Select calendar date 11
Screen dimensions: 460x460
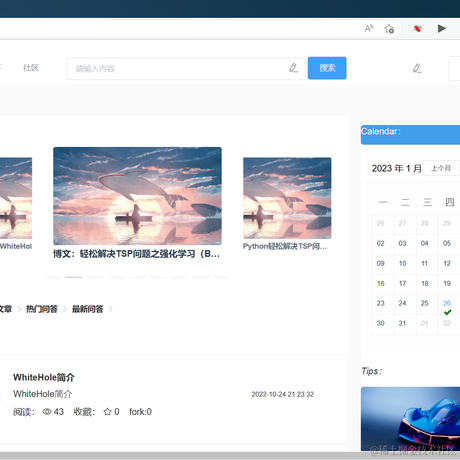point(425,263)
